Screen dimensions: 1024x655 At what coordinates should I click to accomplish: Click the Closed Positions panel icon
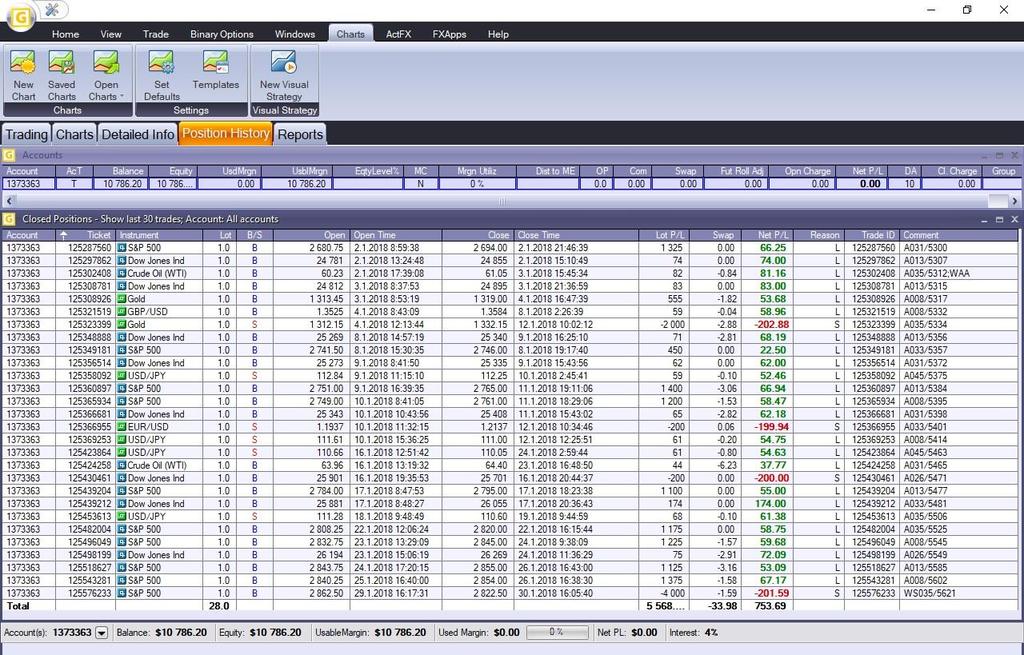pyautogui.click(x=9, y=219)
